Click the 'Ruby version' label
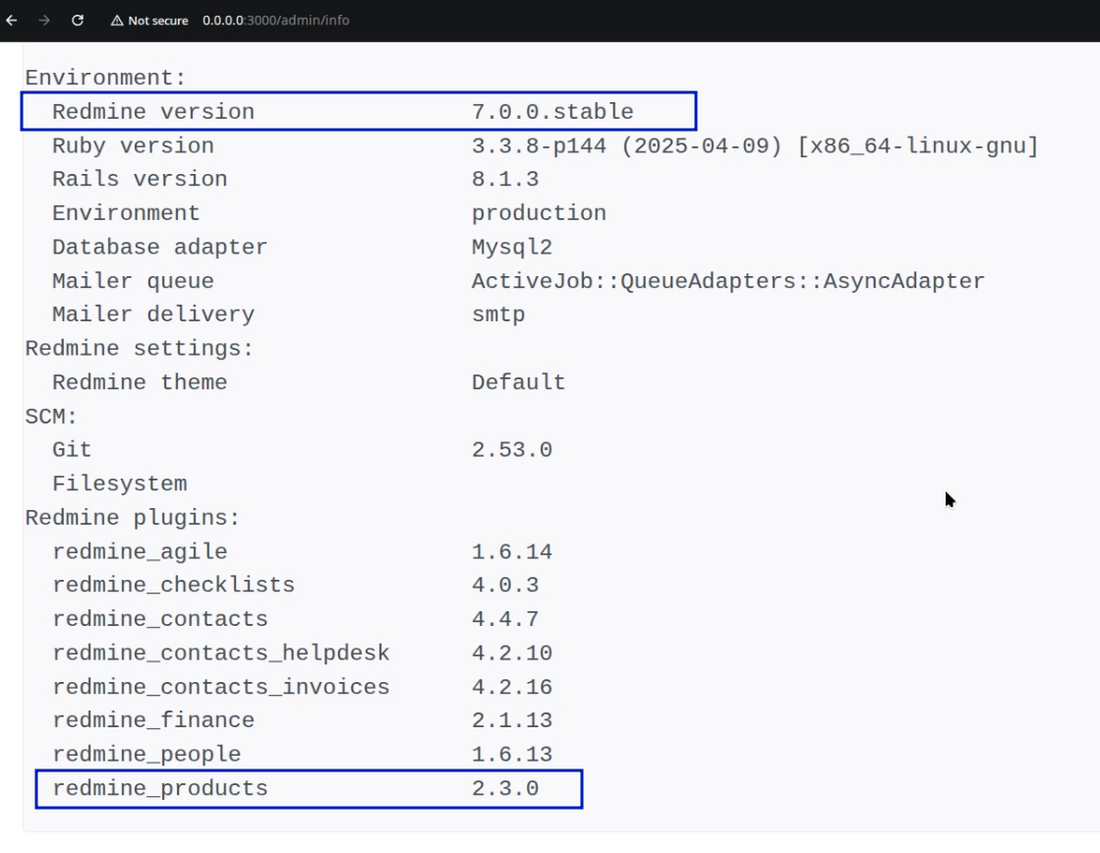 point(133,146)
